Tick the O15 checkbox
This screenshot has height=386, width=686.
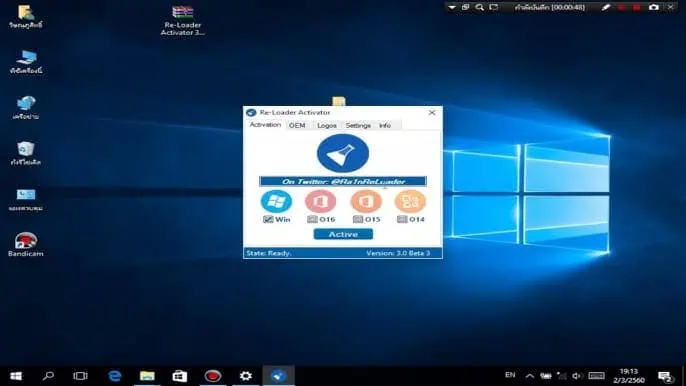click(x=358, y=219)
